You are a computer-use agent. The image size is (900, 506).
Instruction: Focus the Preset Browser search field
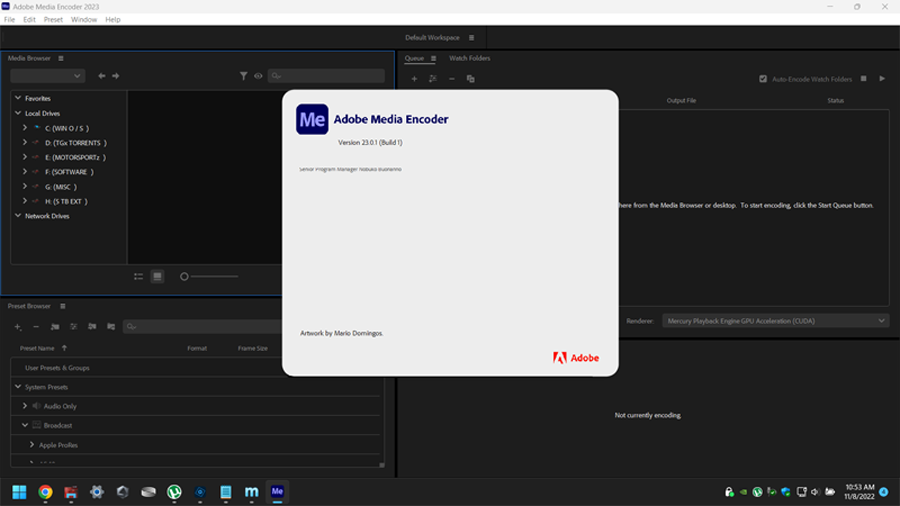coord(203,326)
